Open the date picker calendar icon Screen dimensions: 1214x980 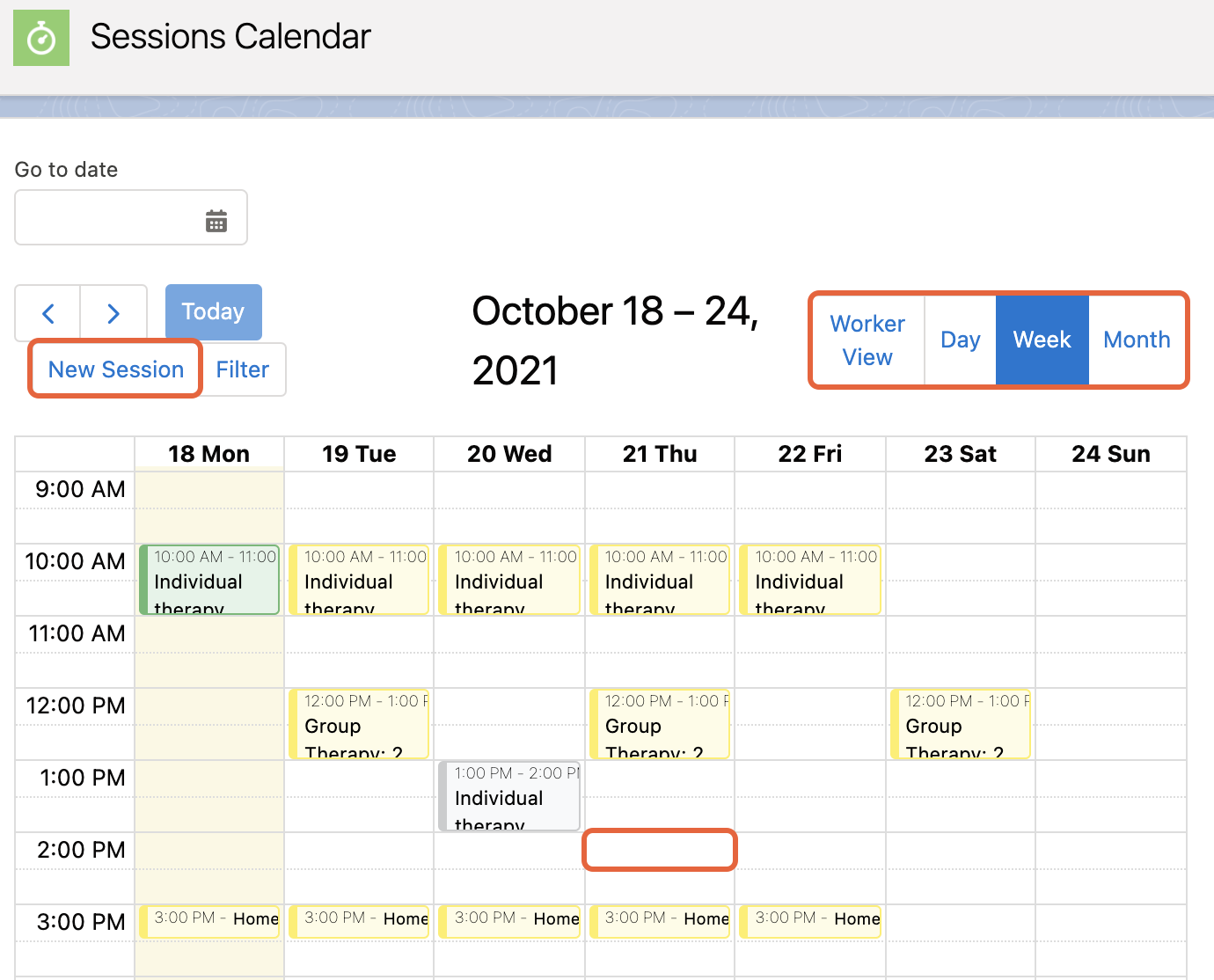pyautogui.click(x=216, y=221)
